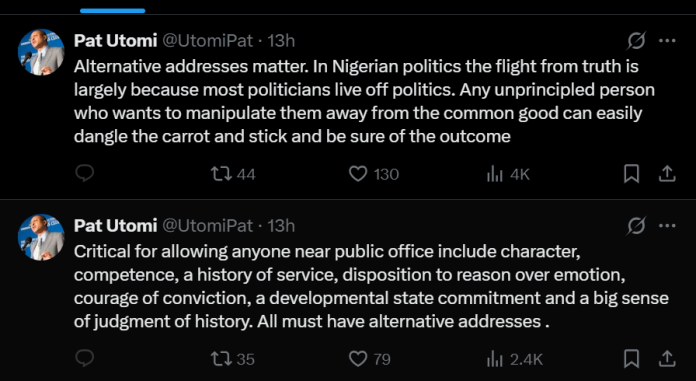The height and width of the screenshot is (381, 696).
Task: Reply to the Alternative addresses matter tweet
Action: click(84, 173)
